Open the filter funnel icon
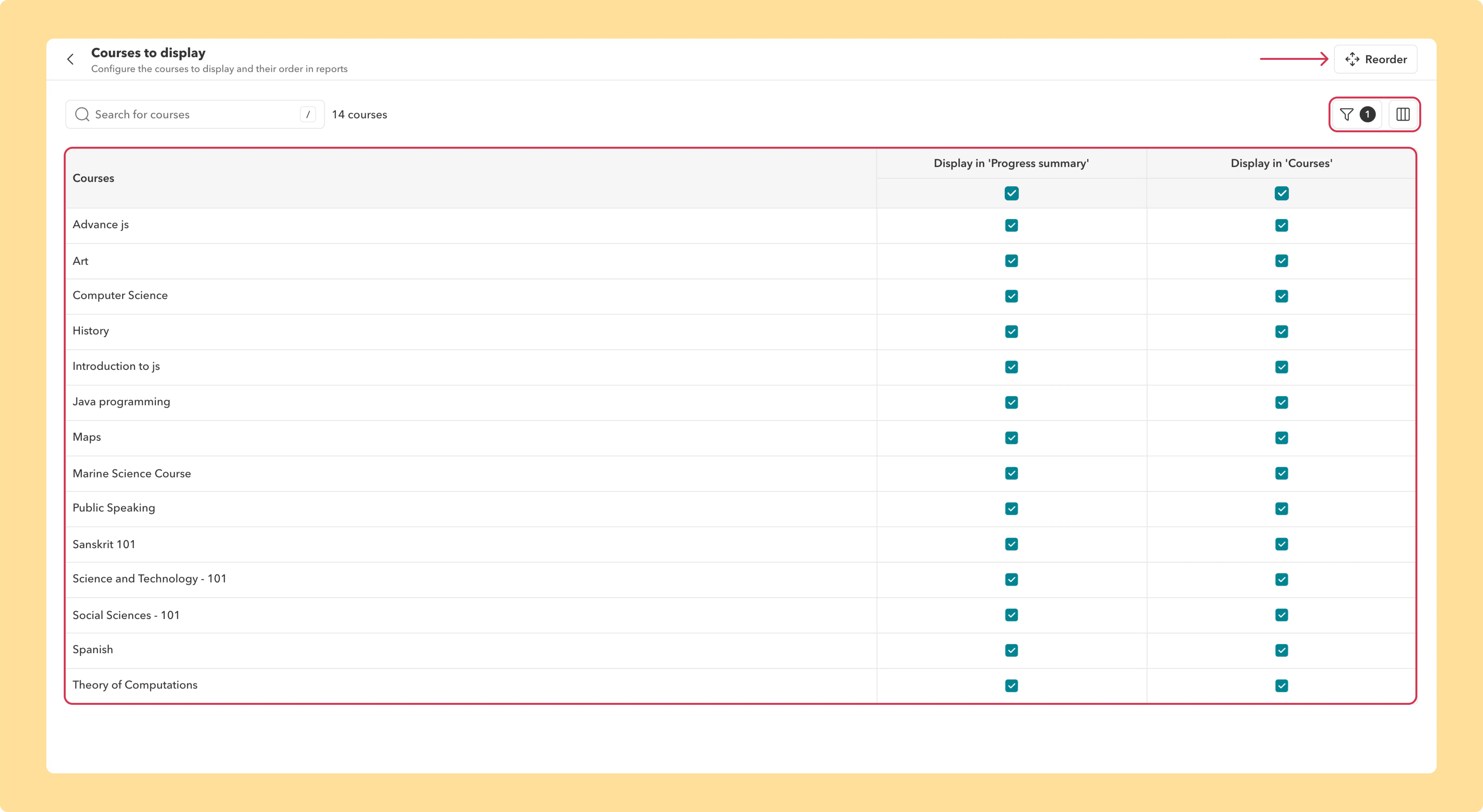 (1347, 115)
